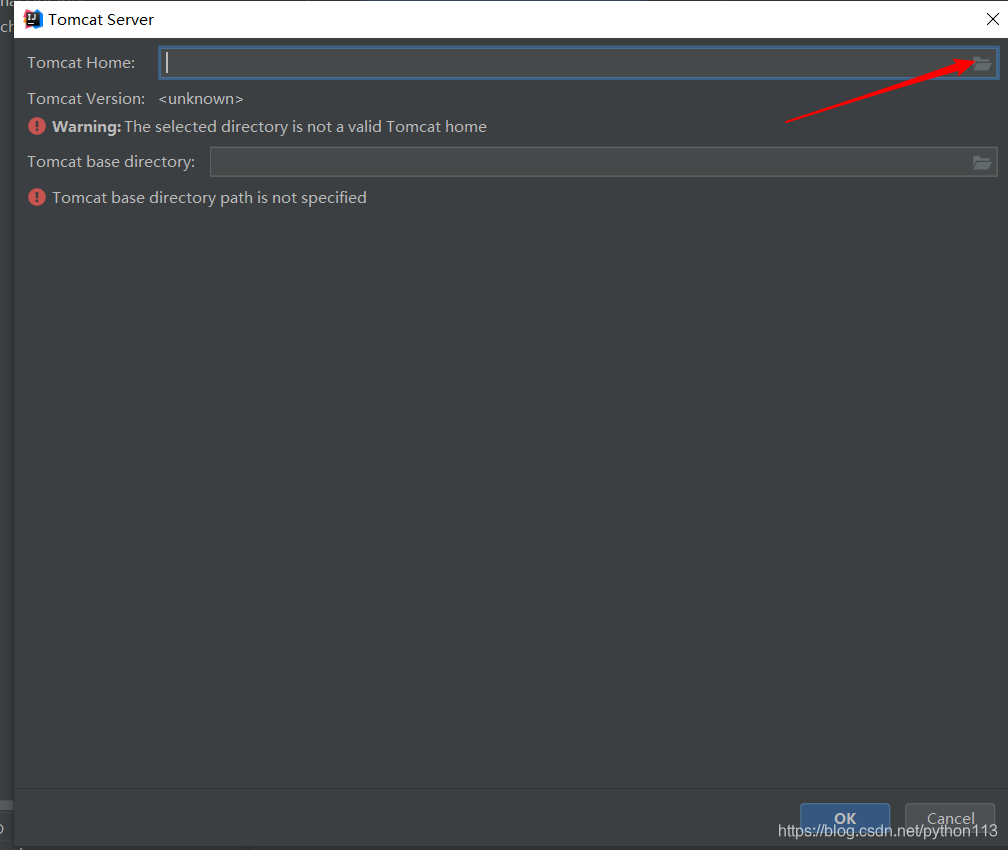Click the invalid Tomcat home warning icon
The width and height of the screenshot is (1008, 850).
point(37,126)
